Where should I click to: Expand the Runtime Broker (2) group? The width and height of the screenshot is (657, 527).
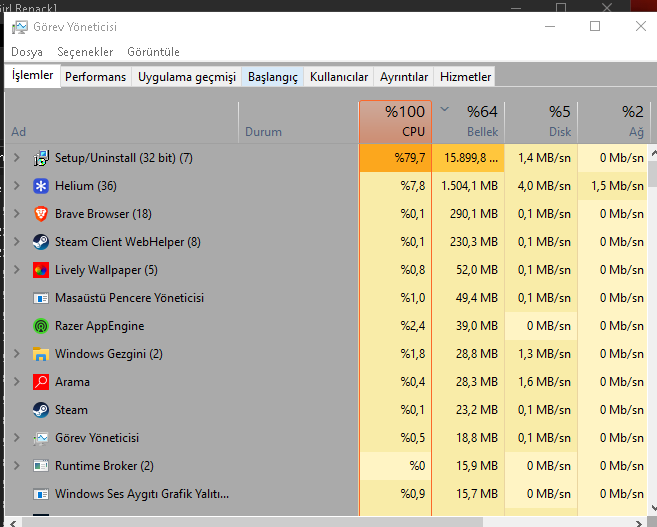click(17, 465)
